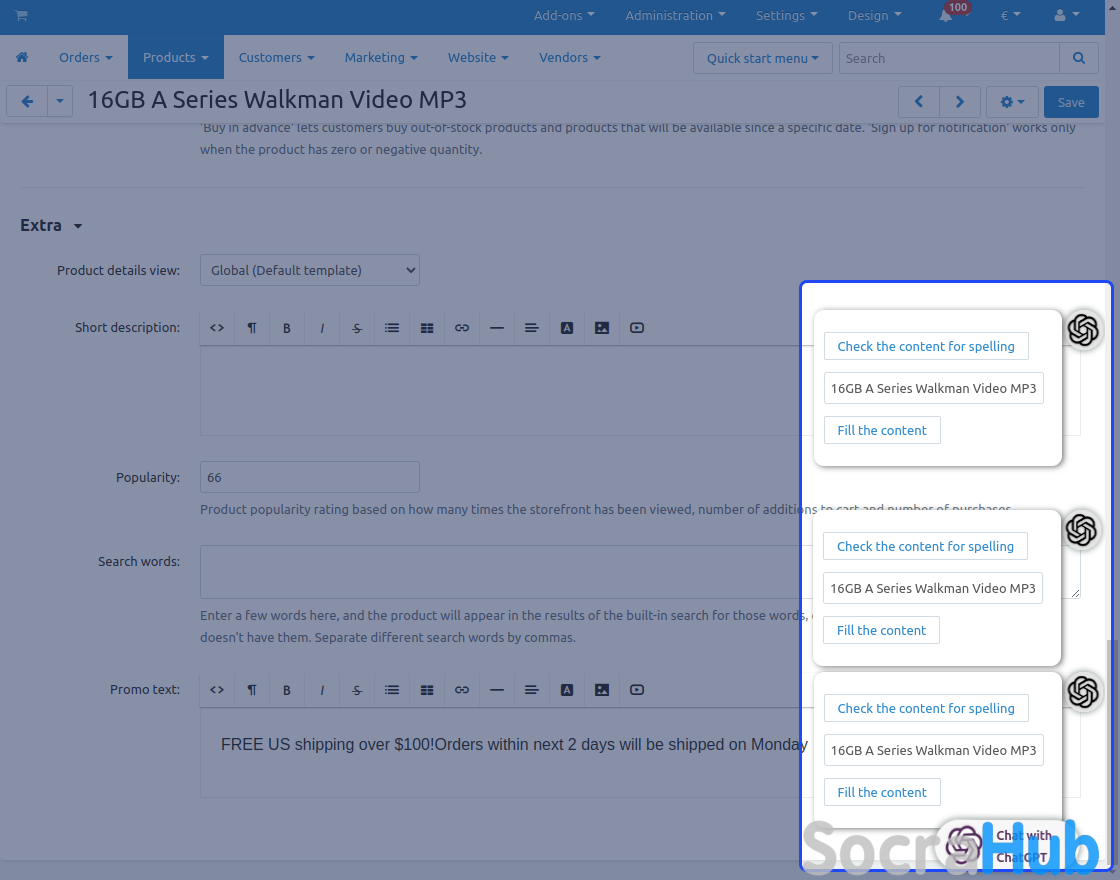
Task: Click ChatGPT logo beside the top popup
Action: click(x=1082, y=330)
